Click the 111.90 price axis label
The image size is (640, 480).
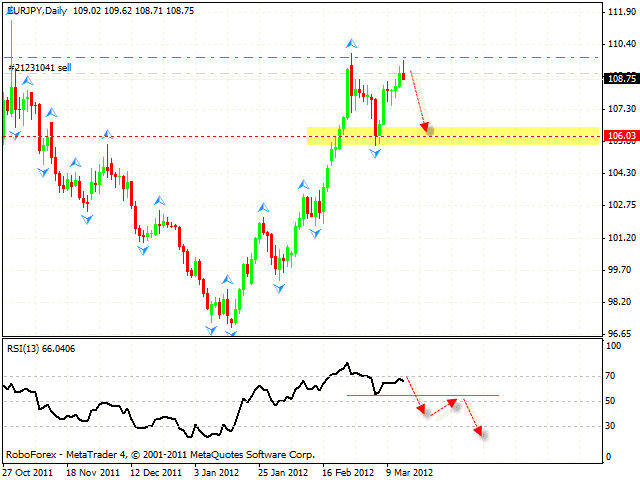620,12
